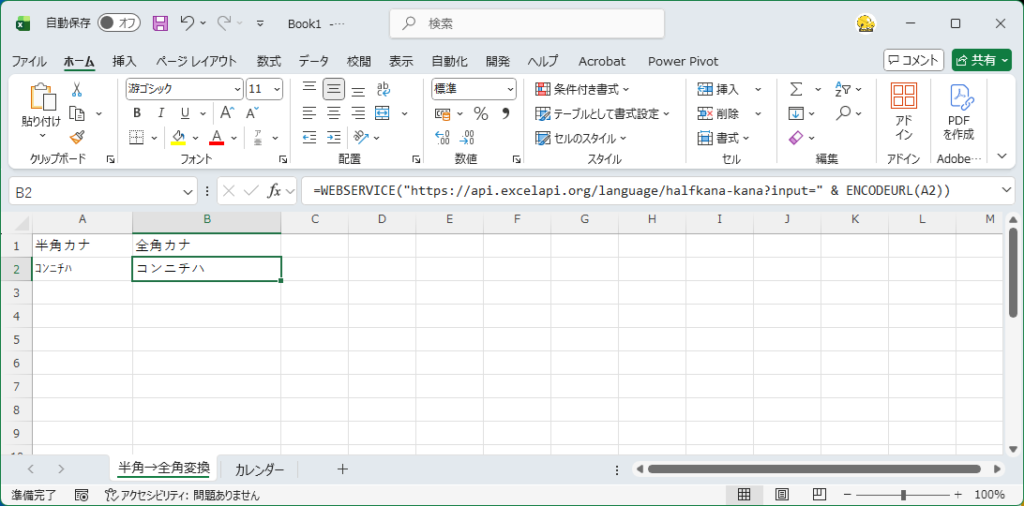The image size is (1024, 506).
Task: Click the search box in title bar
Action: click(527, 23)
